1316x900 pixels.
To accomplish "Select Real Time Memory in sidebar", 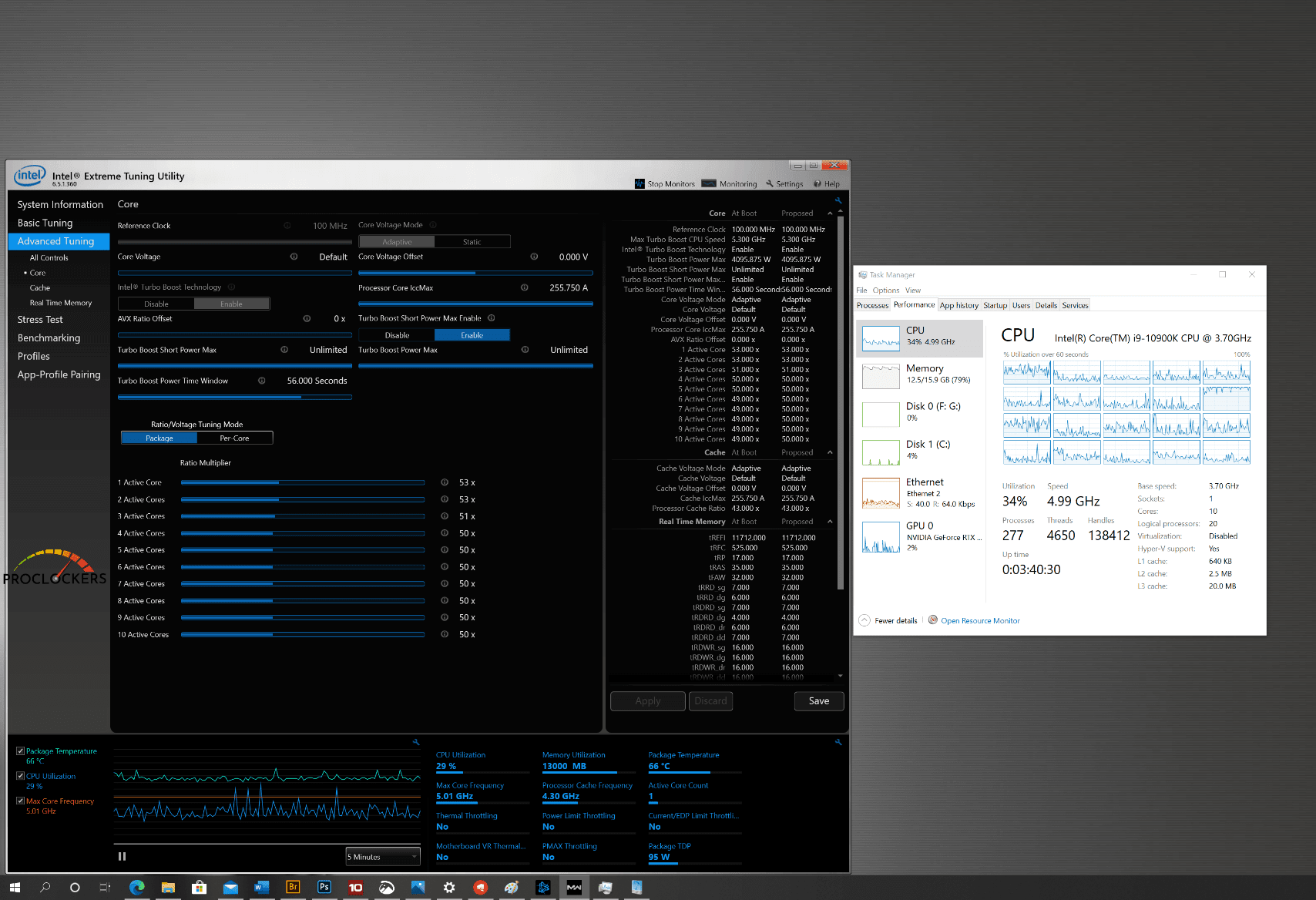I will tap(61, 303).
